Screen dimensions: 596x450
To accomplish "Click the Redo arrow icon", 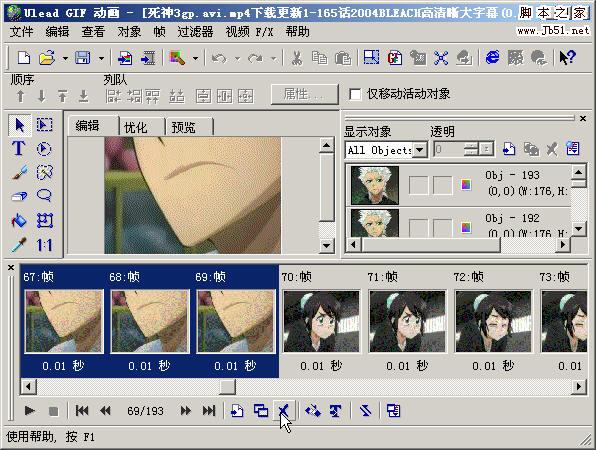I will (255, 59).
